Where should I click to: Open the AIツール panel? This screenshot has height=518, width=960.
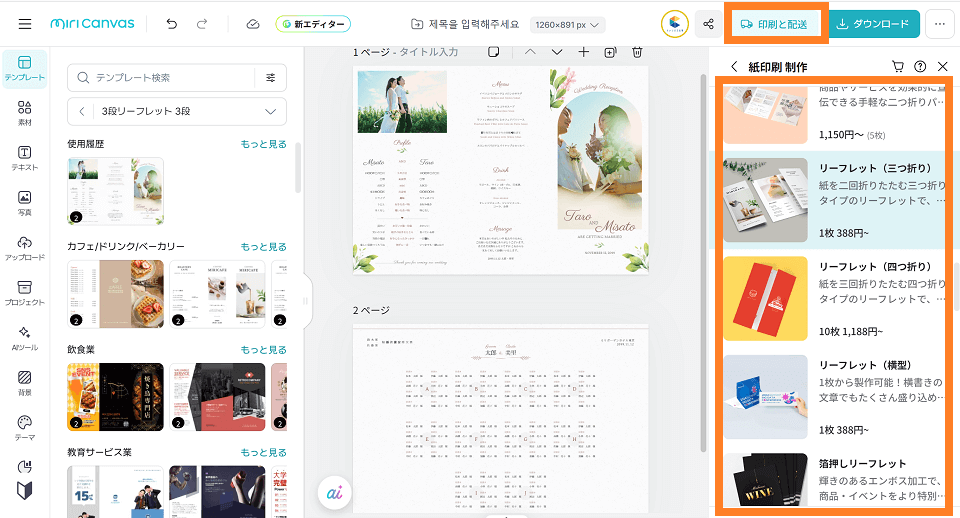coord(25,337)
